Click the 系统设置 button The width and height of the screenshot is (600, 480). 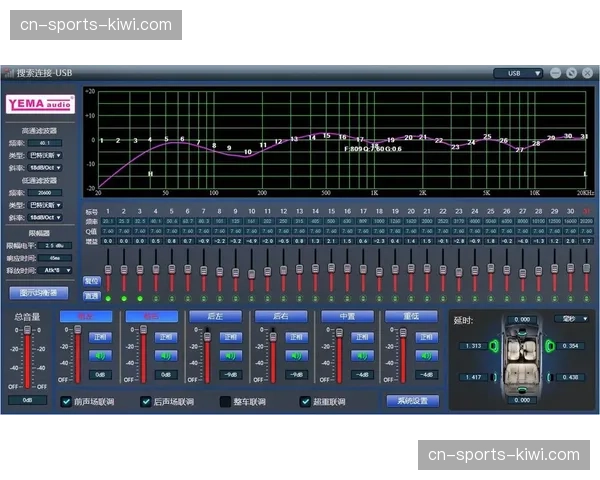(413, 401)
